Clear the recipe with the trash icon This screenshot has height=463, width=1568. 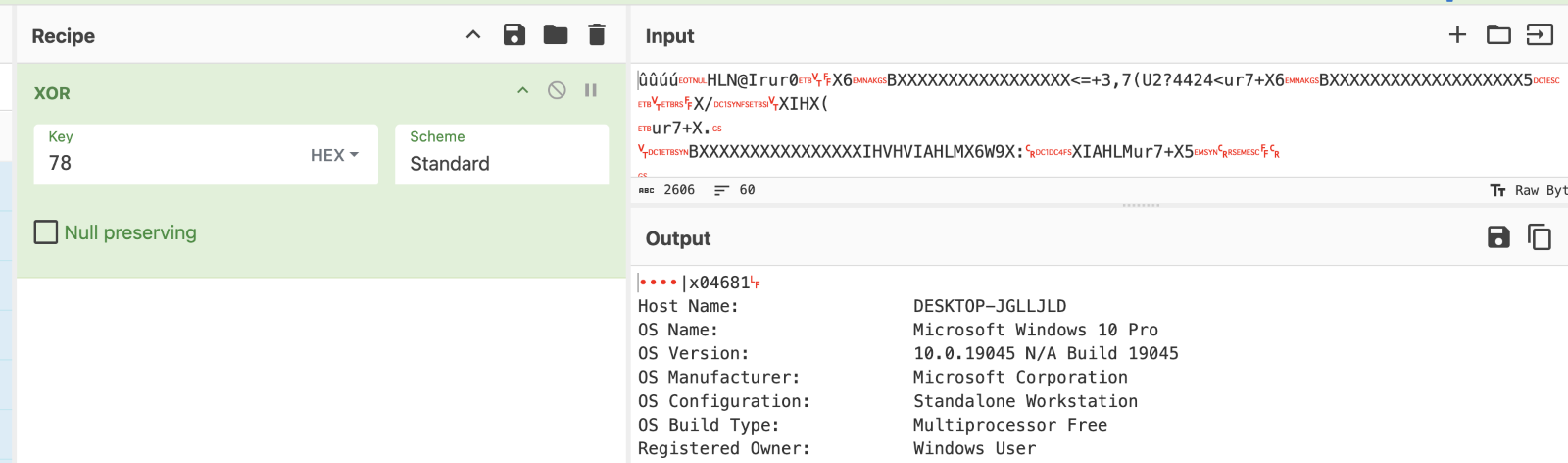[x=597, y=35]
